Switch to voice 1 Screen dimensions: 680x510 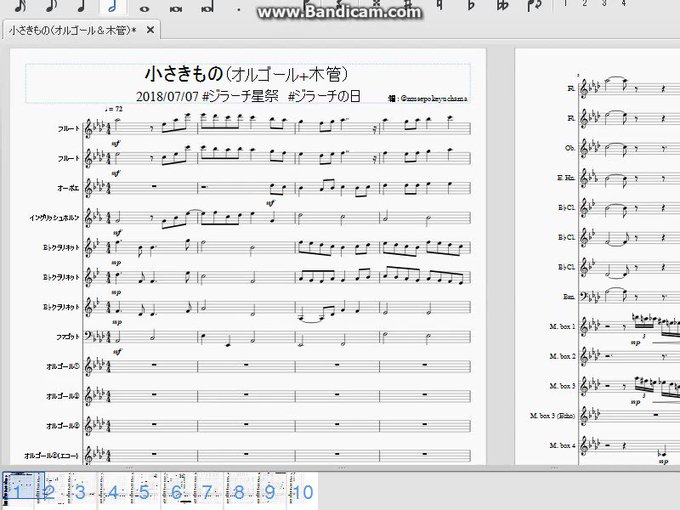tap(565, 3)
